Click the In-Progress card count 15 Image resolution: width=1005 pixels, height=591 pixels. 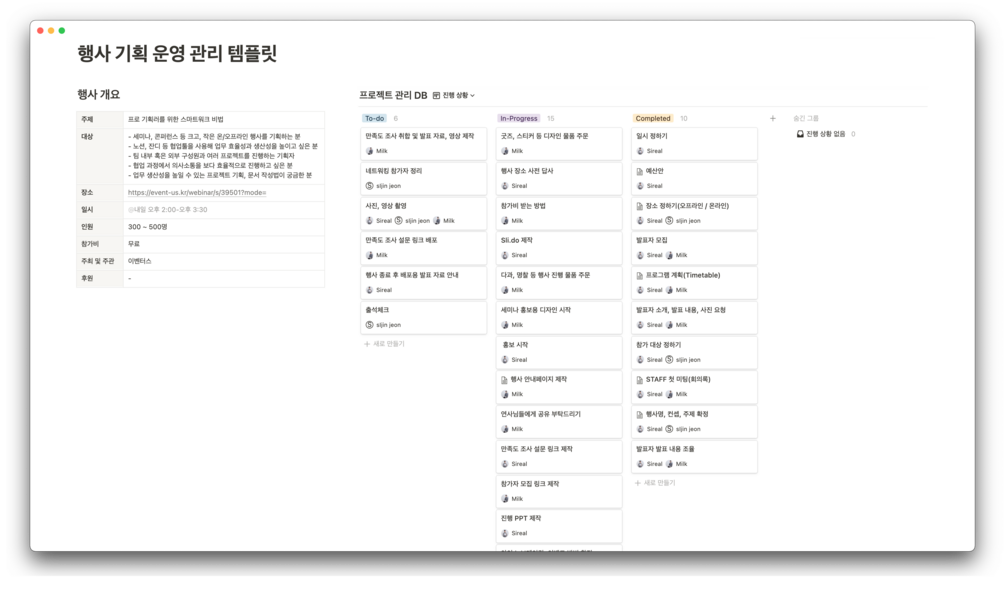[551, 119]
